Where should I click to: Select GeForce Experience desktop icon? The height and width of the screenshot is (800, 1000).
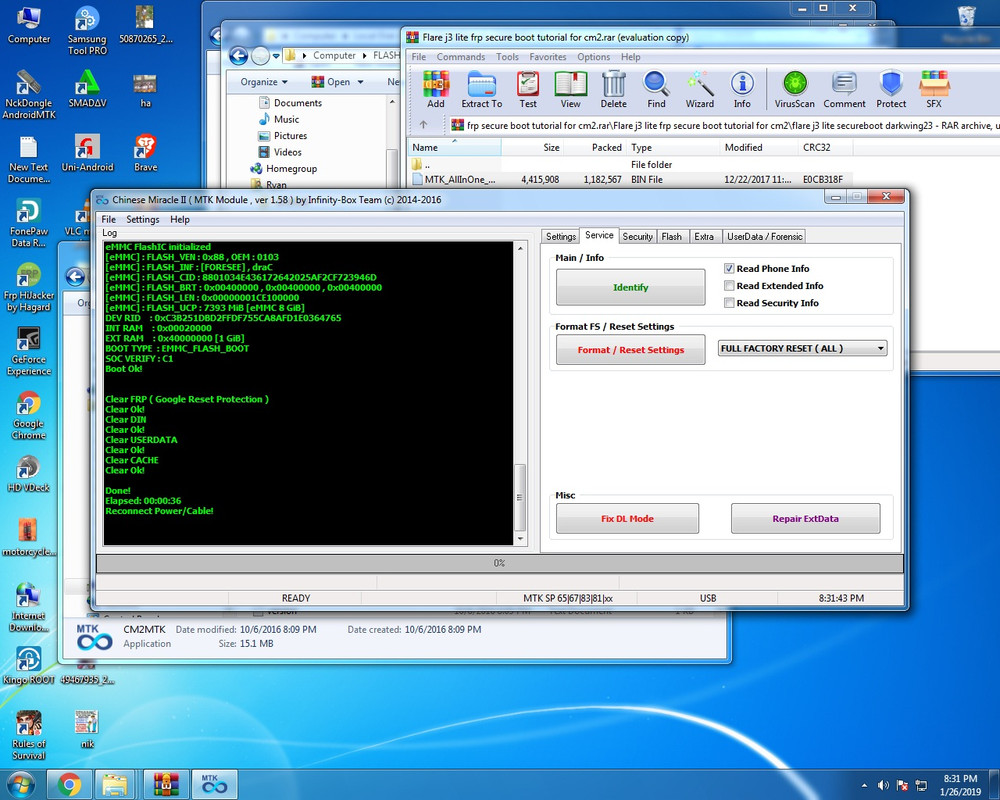click(29, 351)
